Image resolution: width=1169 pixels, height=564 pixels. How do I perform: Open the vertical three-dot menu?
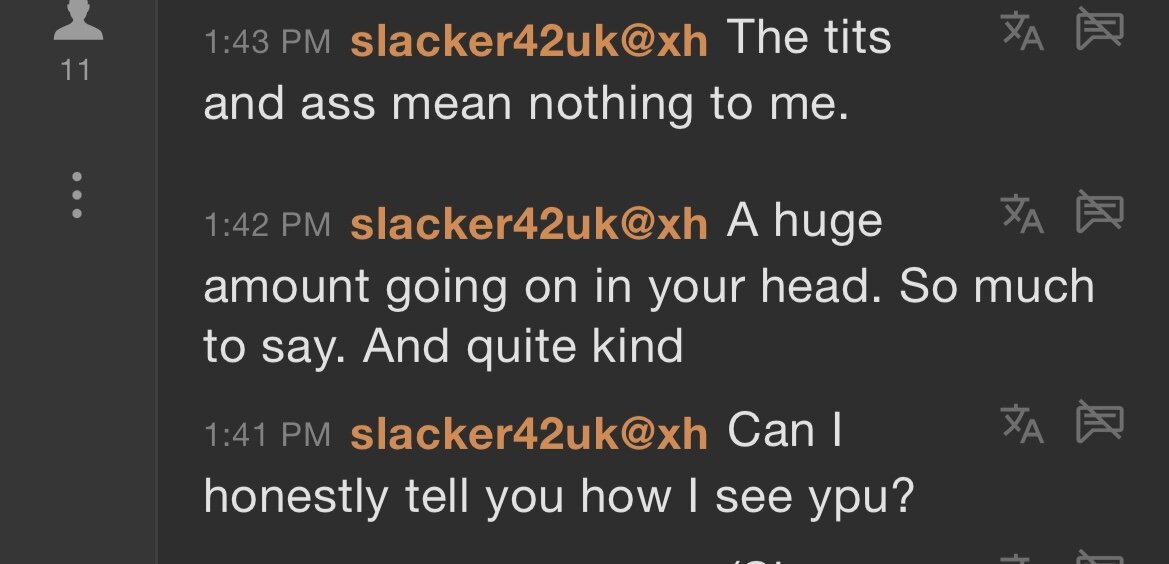pyautogui.click(x=77, y=196)
